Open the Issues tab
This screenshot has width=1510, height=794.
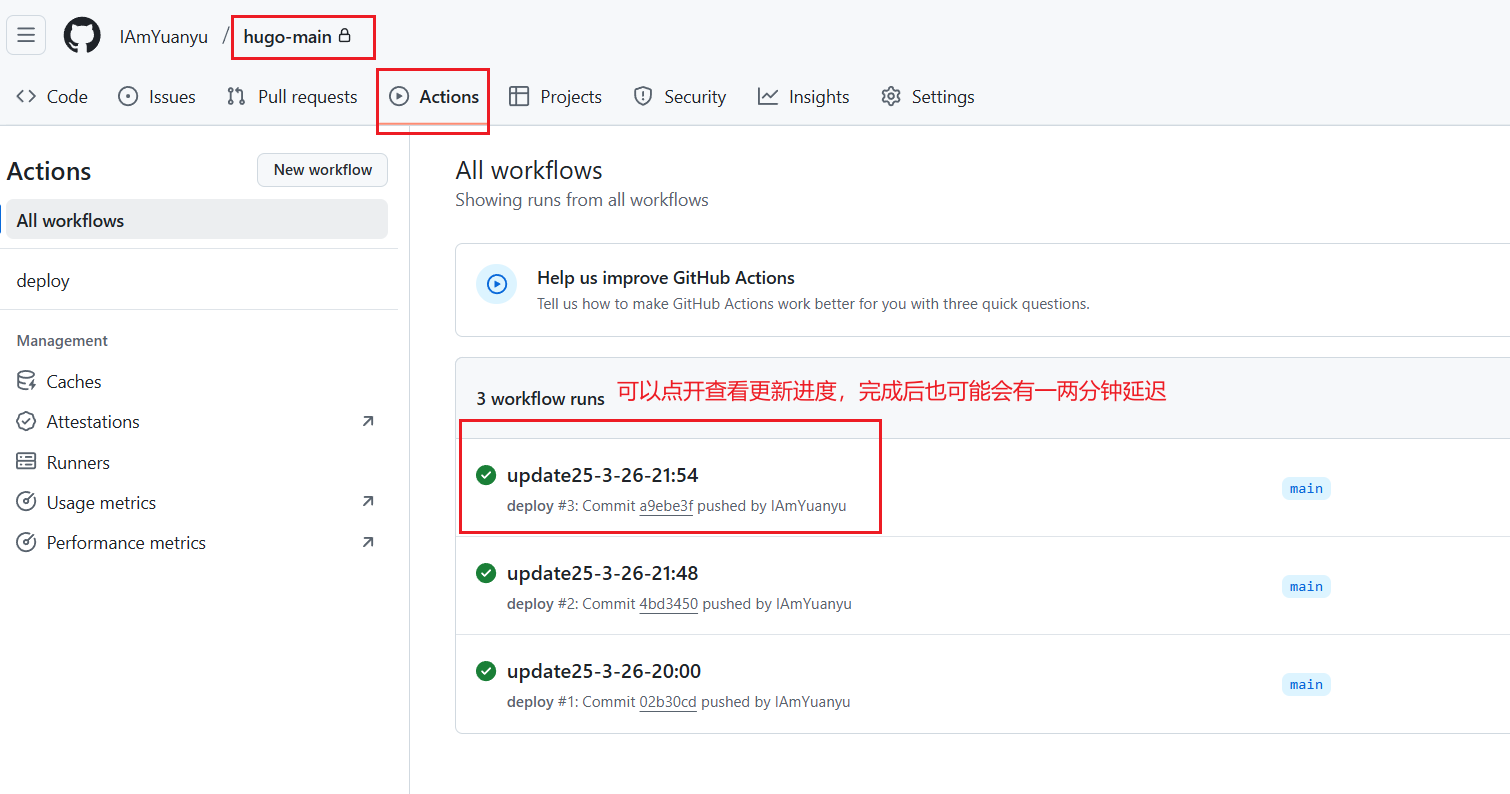coord(157,97)
